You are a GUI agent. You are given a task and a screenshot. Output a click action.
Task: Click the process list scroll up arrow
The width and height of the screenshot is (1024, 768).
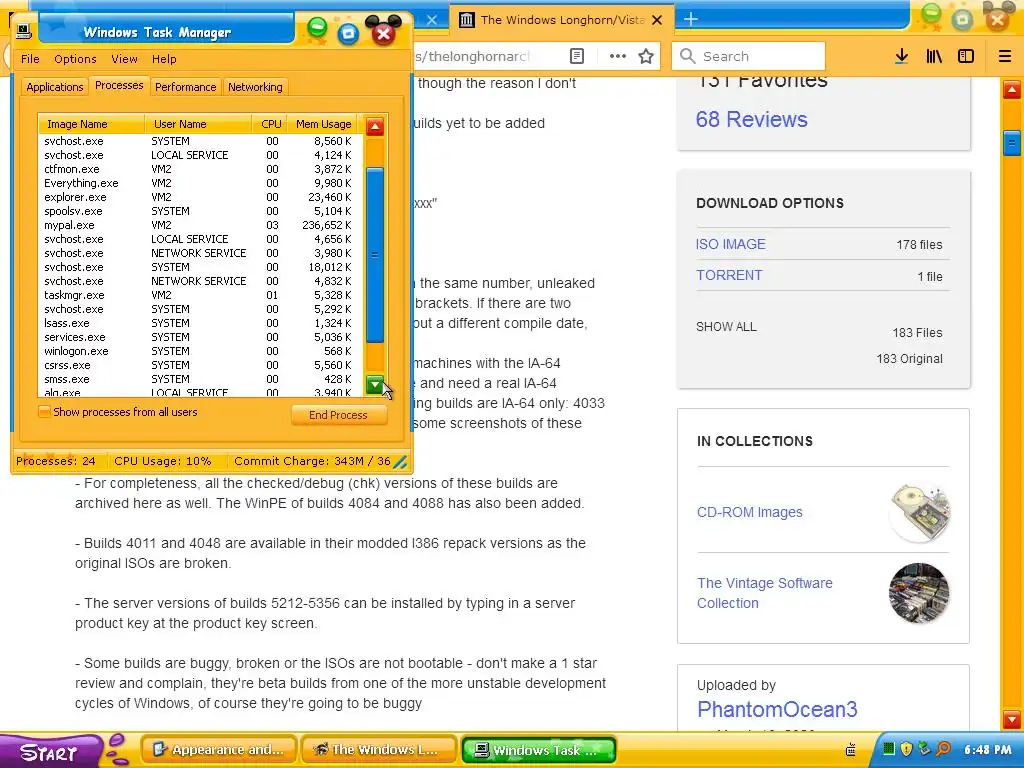coord(375,126)
